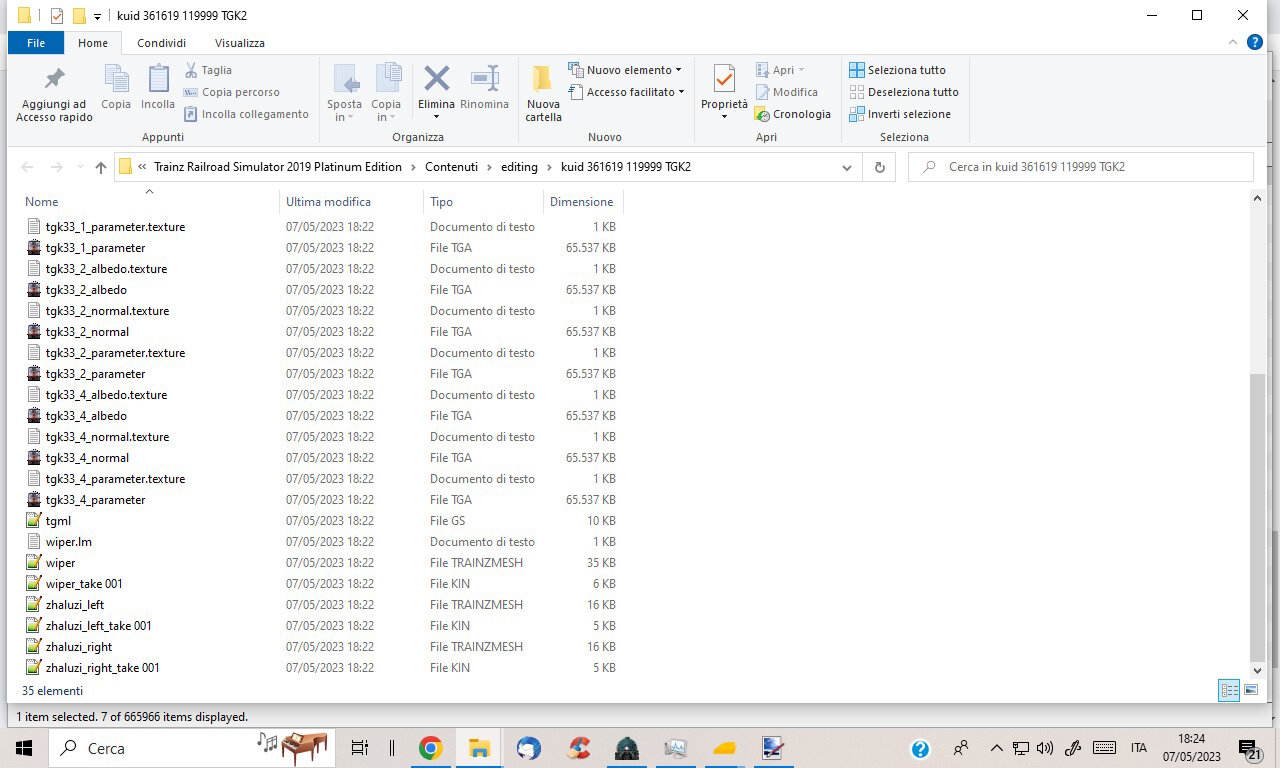Open Explorer help question mark
This screenshot has height=768, width=1280.
pyautogui.click(x=1255, y=42)
